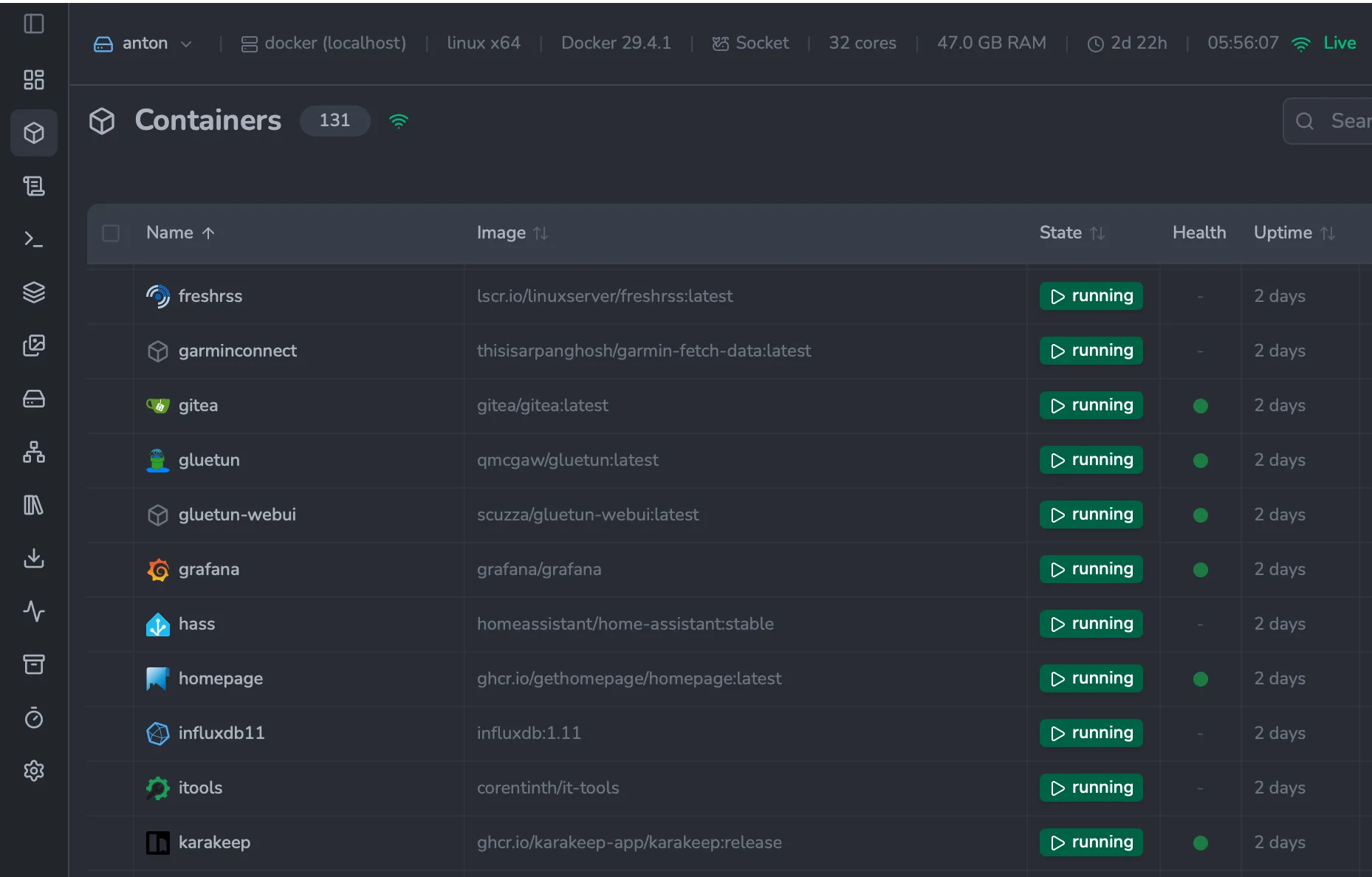
Task: Click the grafana container icon
Action: (158, 569)
